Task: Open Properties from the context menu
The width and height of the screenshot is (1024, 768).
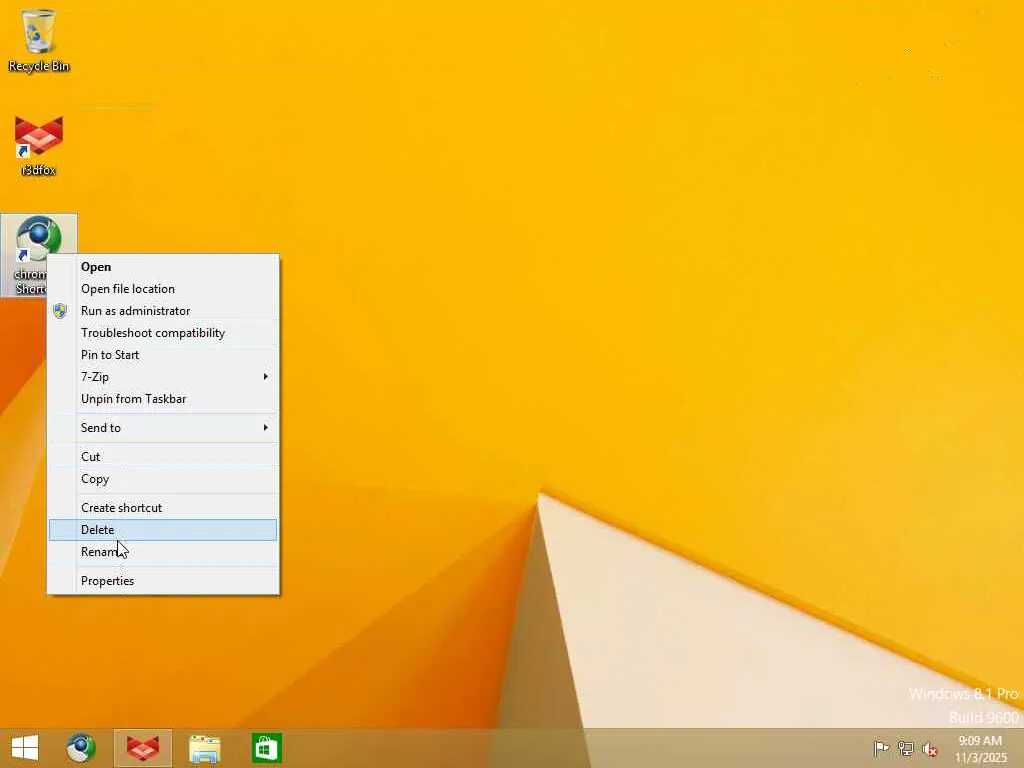Action: (163, 581)
